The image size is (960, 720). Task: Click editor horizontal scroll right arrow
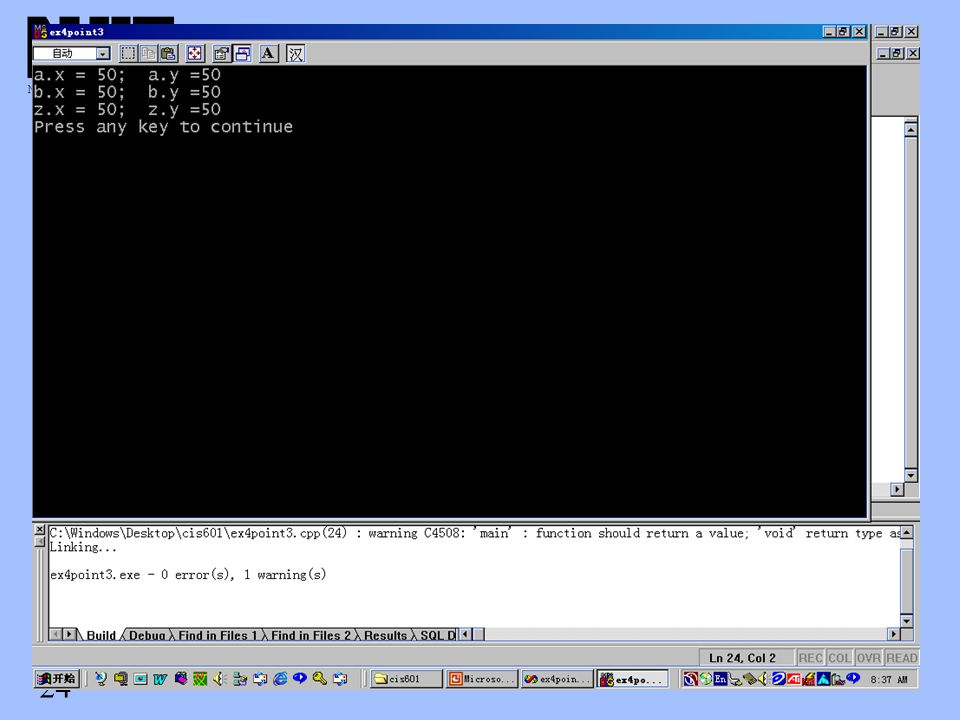[x=898, y=489]
